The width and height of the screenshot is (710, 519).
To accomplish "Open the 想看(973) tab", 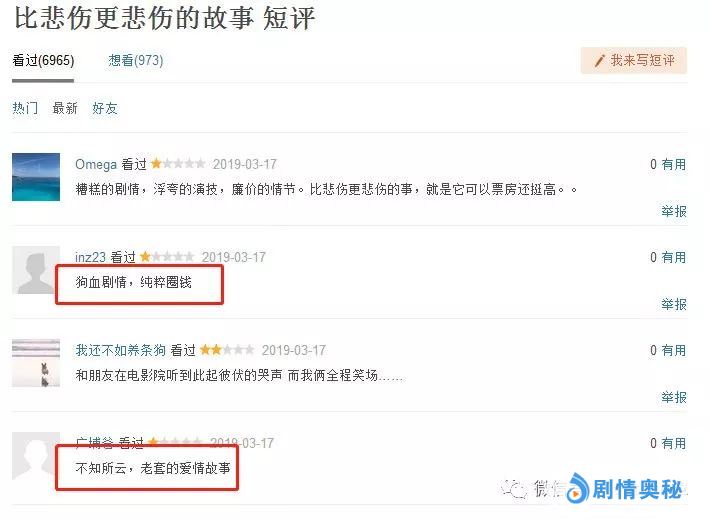I will click(x=136, y=61).
